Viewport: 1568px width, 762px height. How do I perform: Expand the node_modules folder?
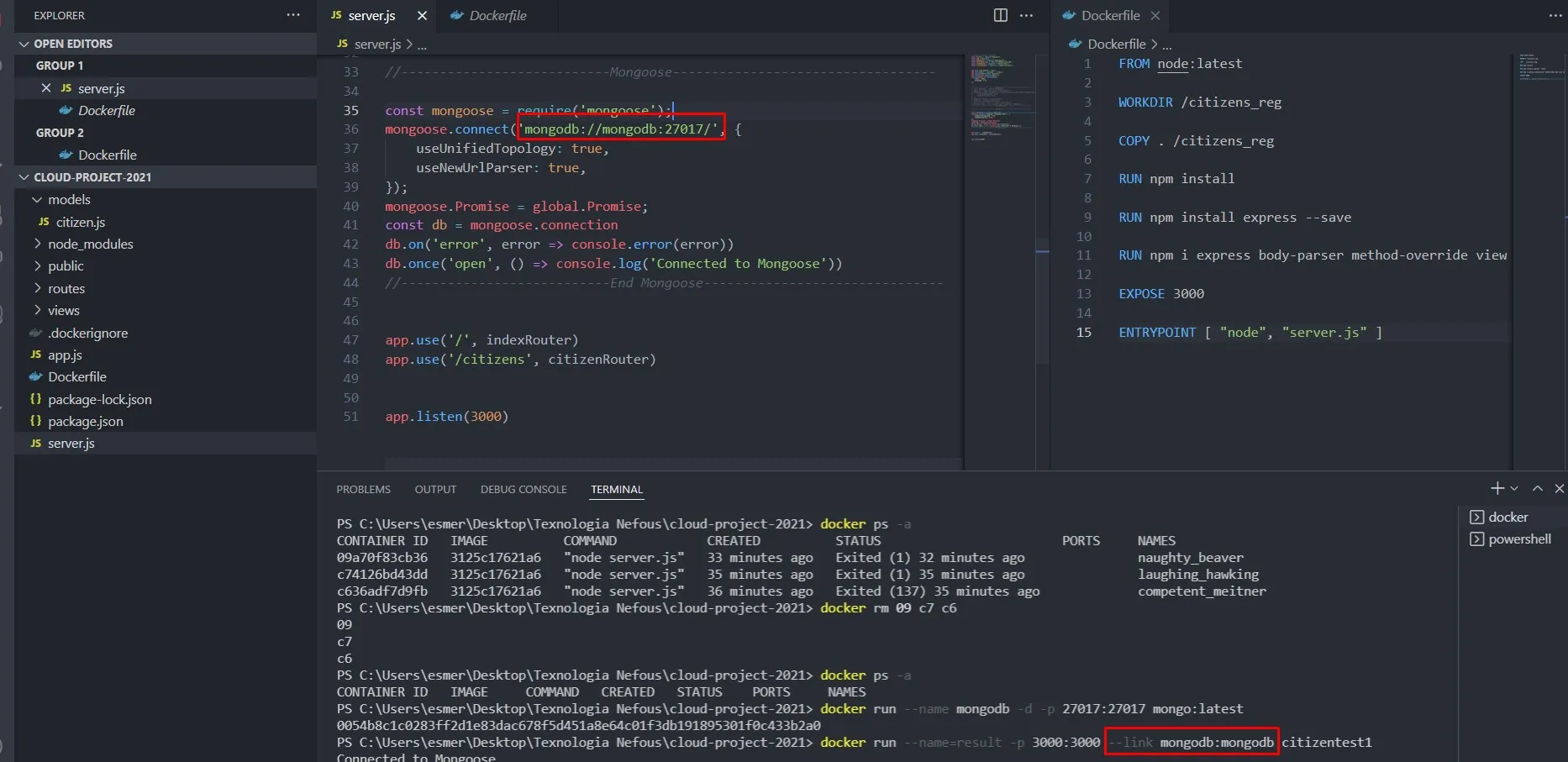coord(90,244)
